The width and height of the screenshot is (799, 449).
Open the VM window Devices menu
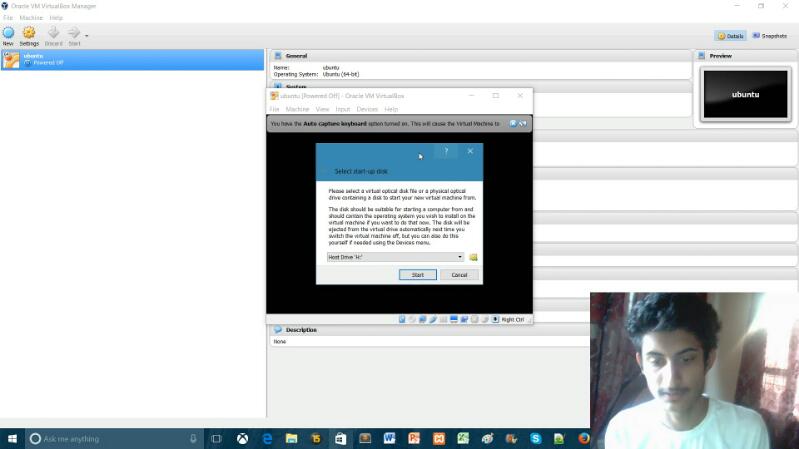pos(367,109)
